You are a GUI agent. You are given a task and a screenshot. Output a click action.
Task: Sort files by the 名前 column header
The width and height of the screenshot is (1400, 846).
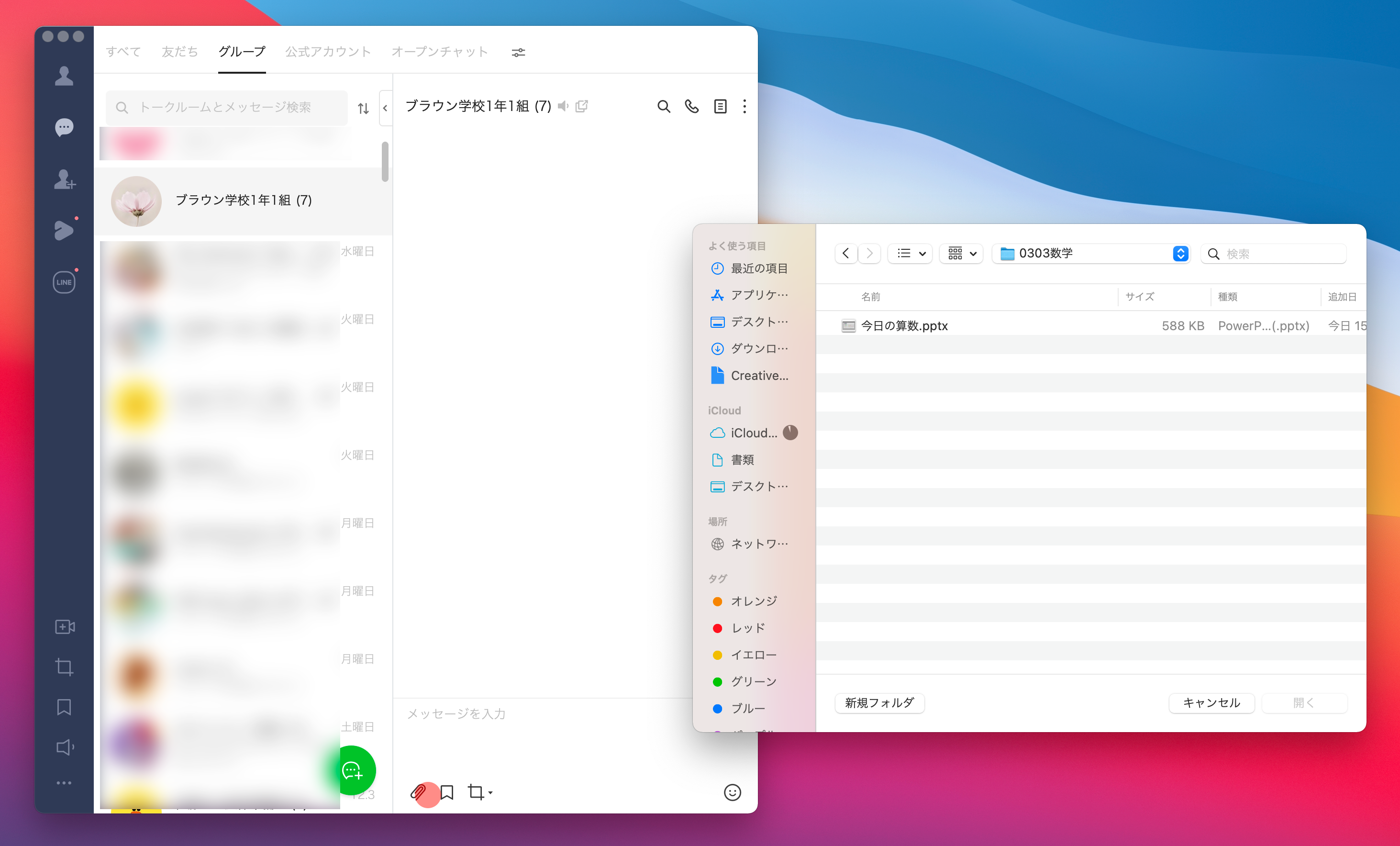[870, 297]
